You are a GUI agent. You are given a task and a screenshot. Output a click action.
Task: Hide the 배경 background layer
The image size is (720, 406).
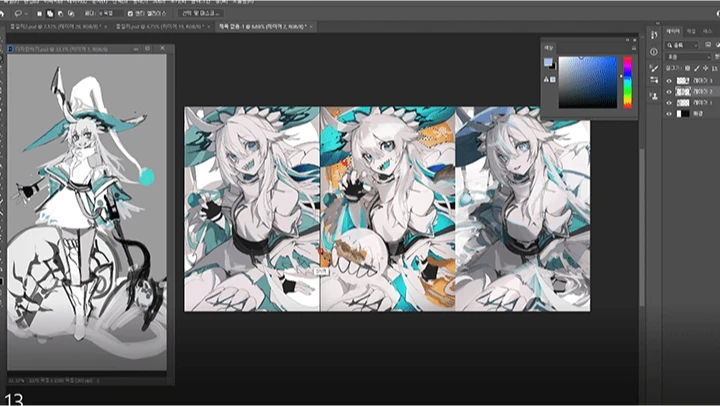[669, 114]
